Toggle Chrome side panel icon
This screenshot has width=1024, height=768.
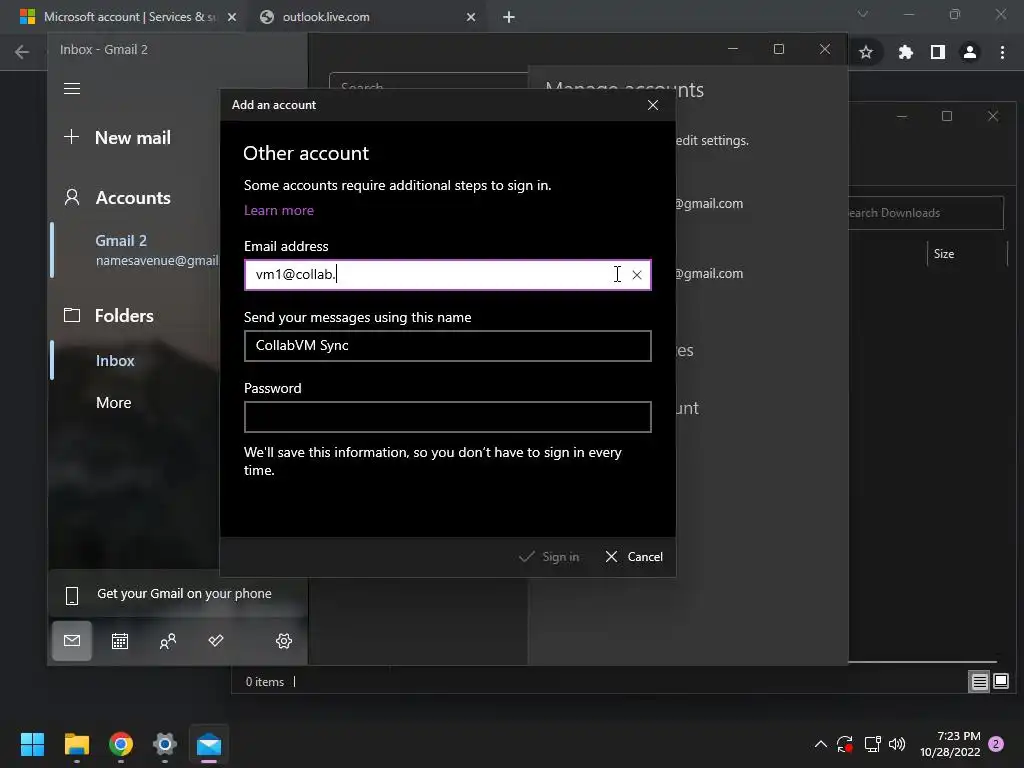pyautogui.click(x=938, y=52)
